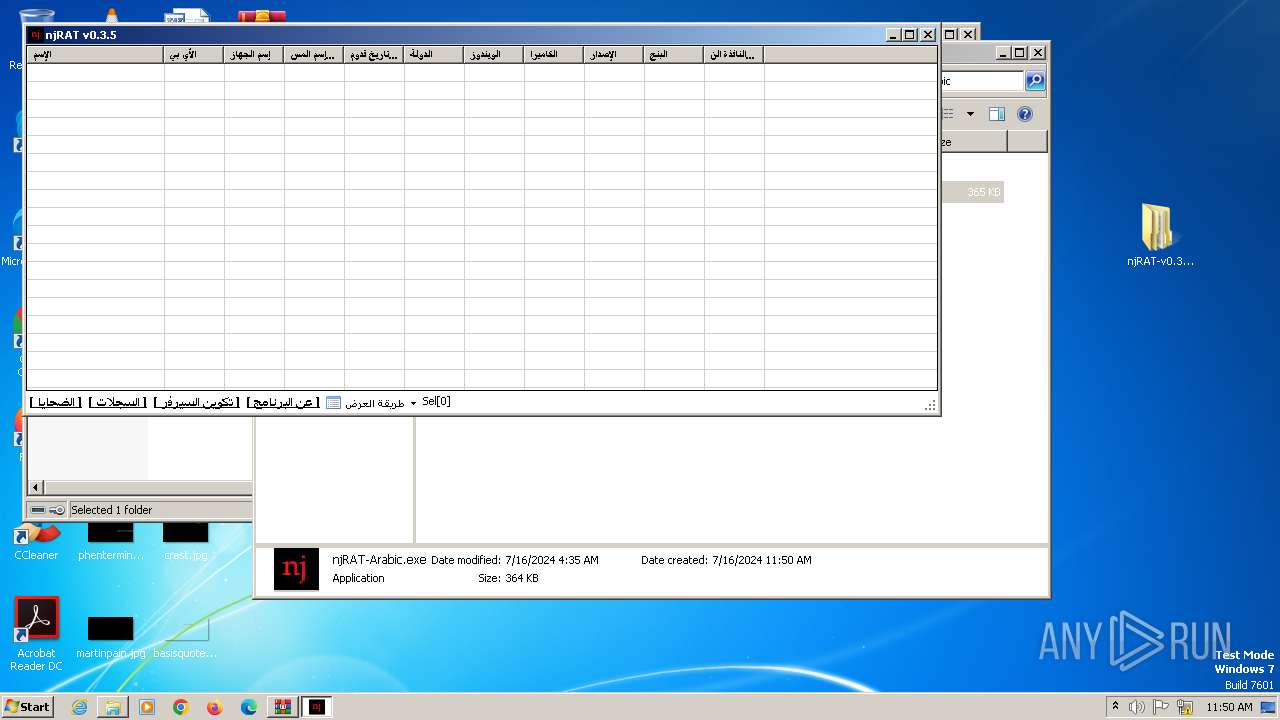
Task: Open CCleaner desktop shortcut
Action: (36, 540)
